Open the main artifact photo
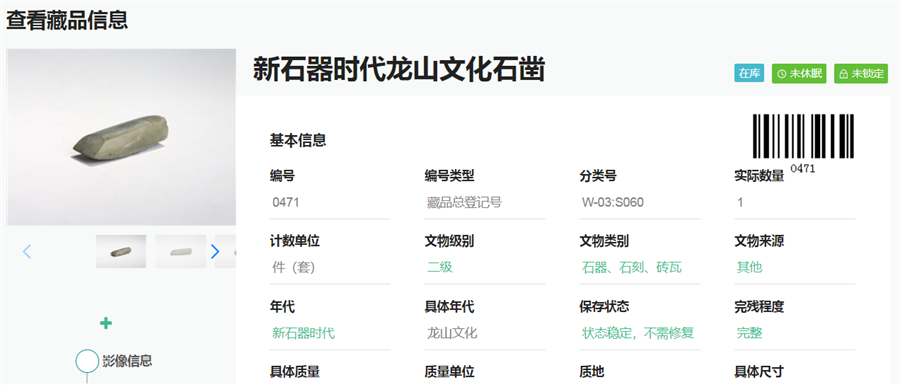 (x=121, y=137)
